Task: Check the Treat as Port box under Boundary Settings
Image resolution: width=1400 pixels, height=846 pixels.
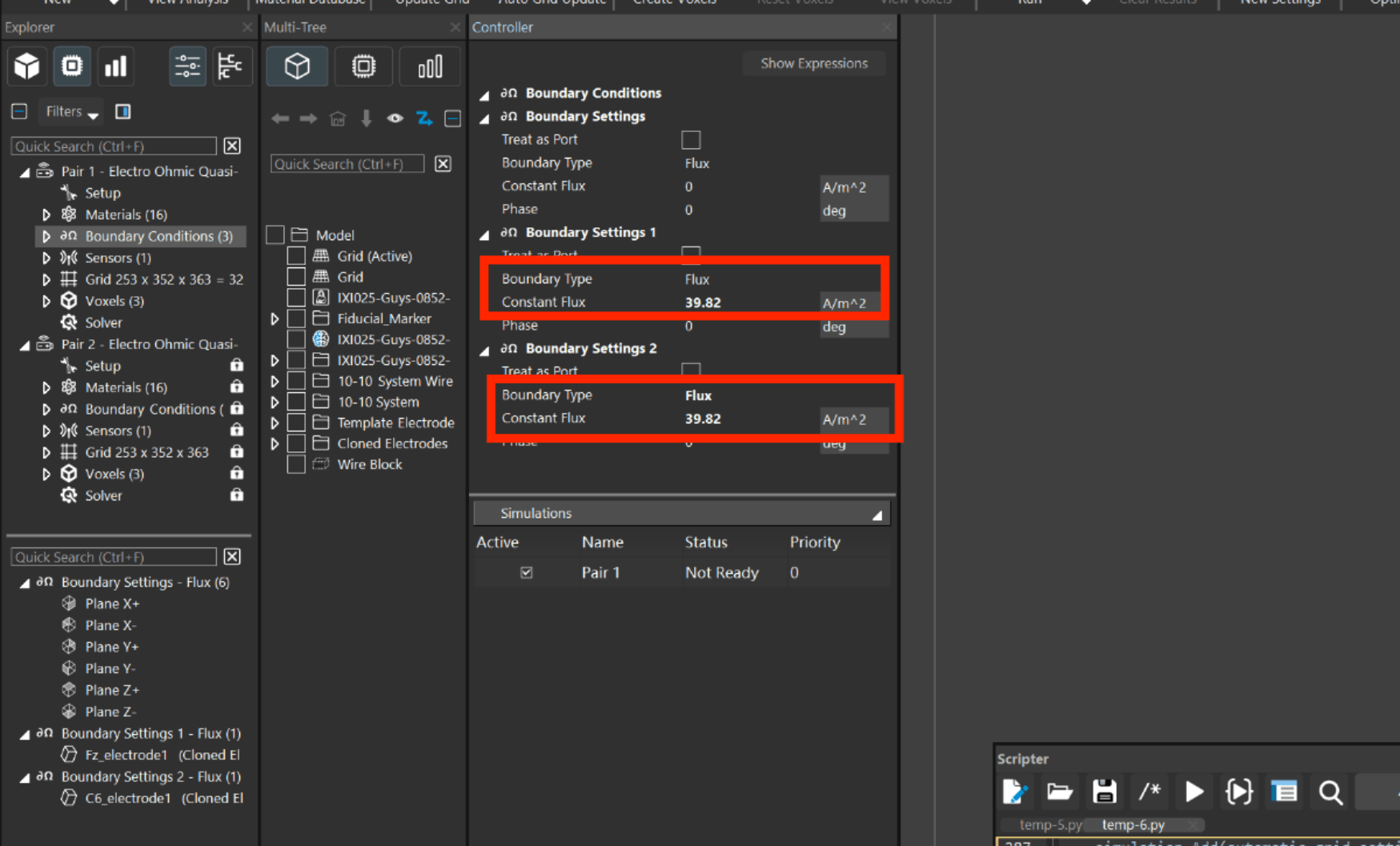Action: [691, 140]
